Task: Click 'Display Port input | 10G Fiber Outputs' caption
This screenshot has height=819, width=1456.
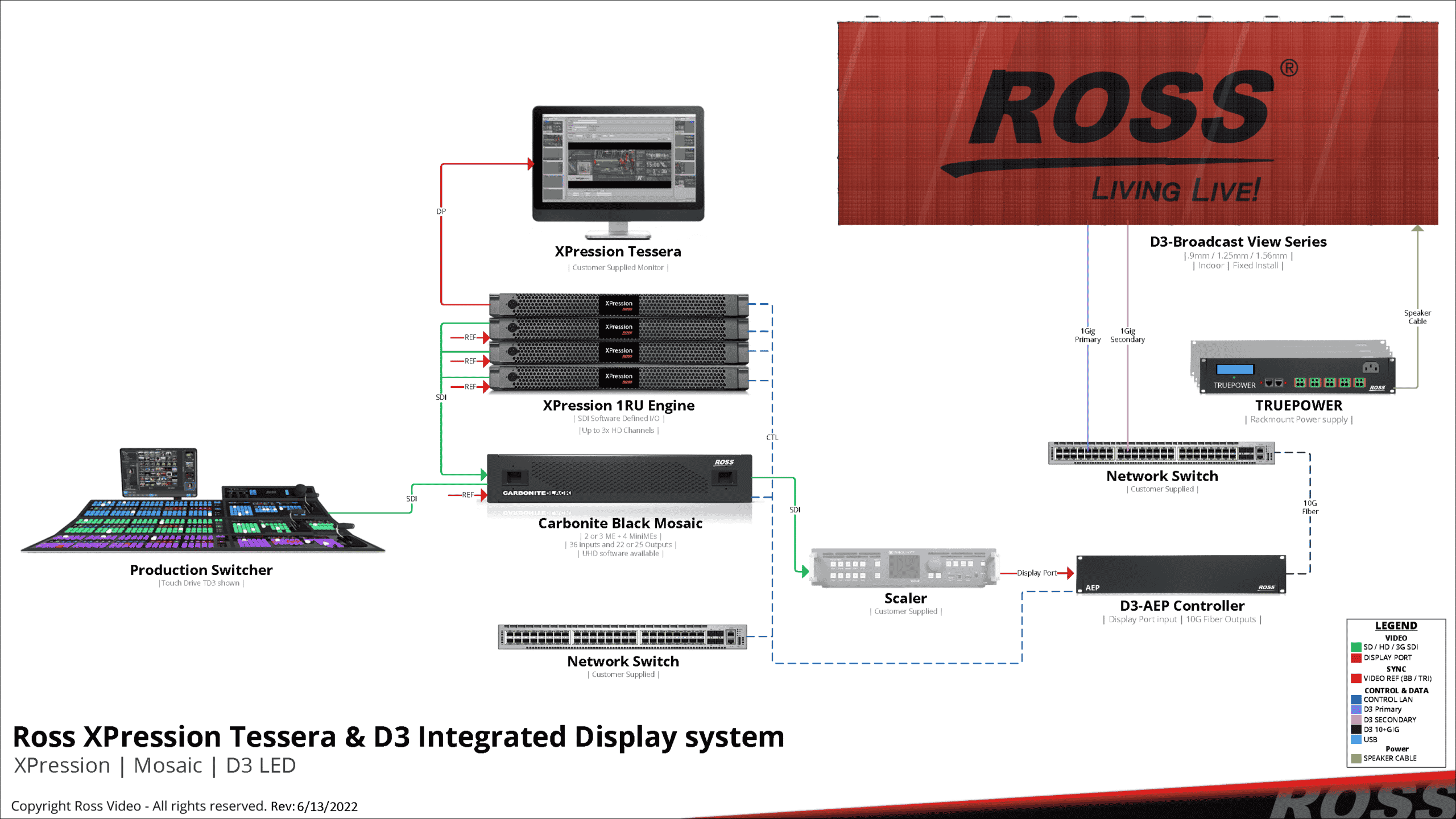Action: coord(1182,619)
